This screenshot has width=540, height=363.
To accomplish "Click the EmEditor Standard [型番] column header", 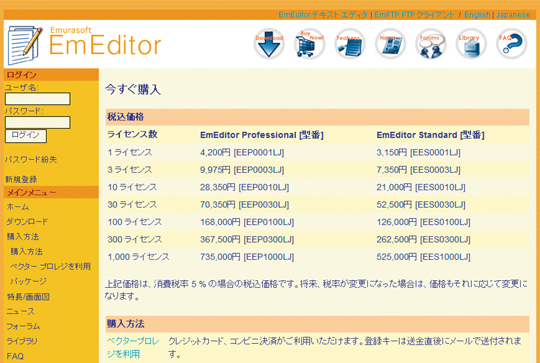I will (x=430, y=135).
